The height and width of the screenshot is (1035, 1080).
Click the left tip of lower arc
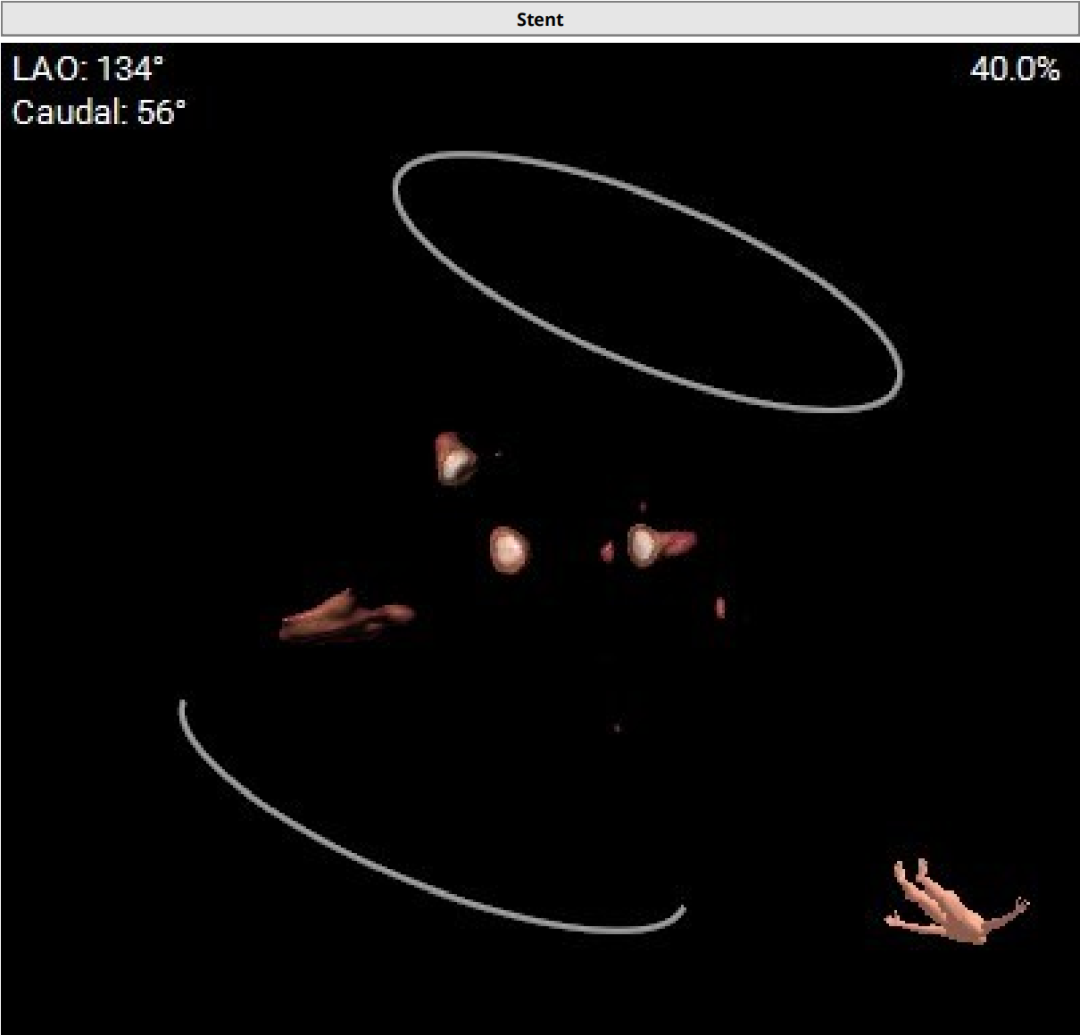[183, 706]
